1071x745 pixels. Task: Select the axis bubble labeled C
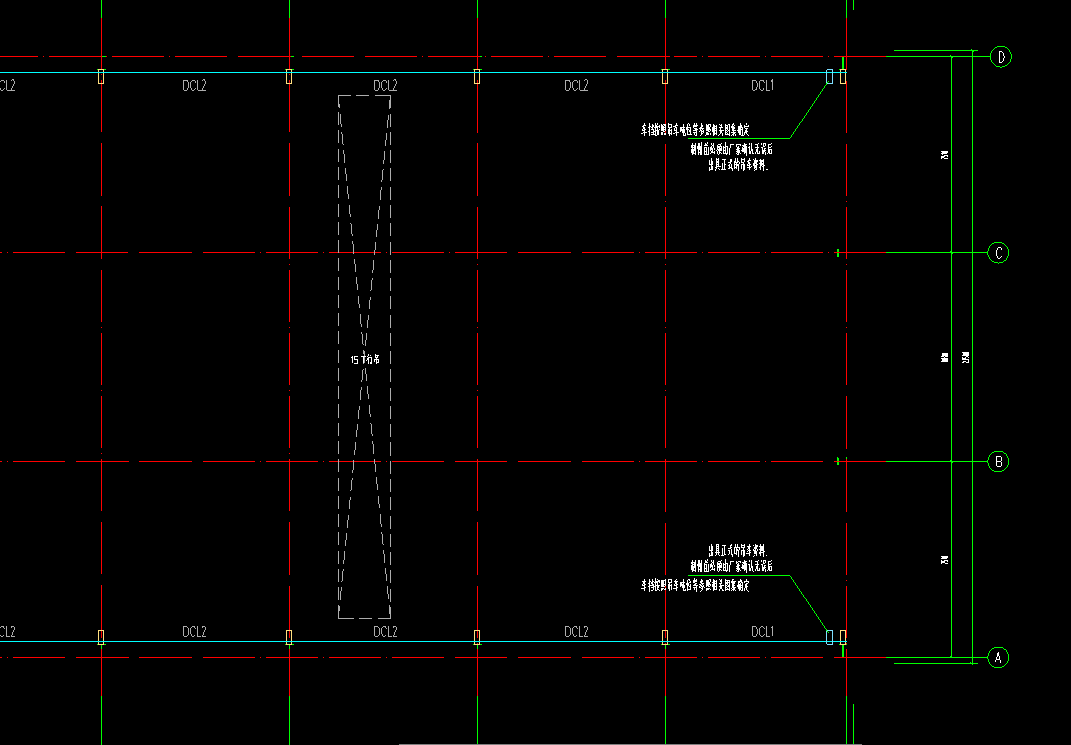[x=999, y=253]
